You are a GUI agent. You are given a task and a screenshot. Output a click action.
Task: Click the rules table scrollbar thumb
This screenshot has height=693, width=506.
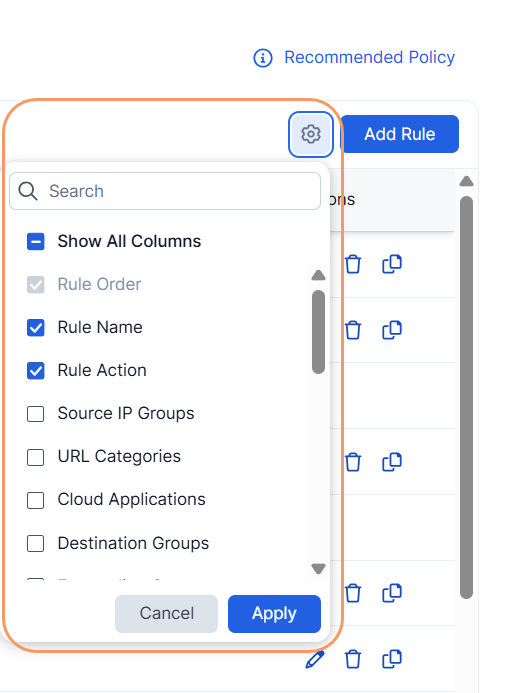(466, 398)
